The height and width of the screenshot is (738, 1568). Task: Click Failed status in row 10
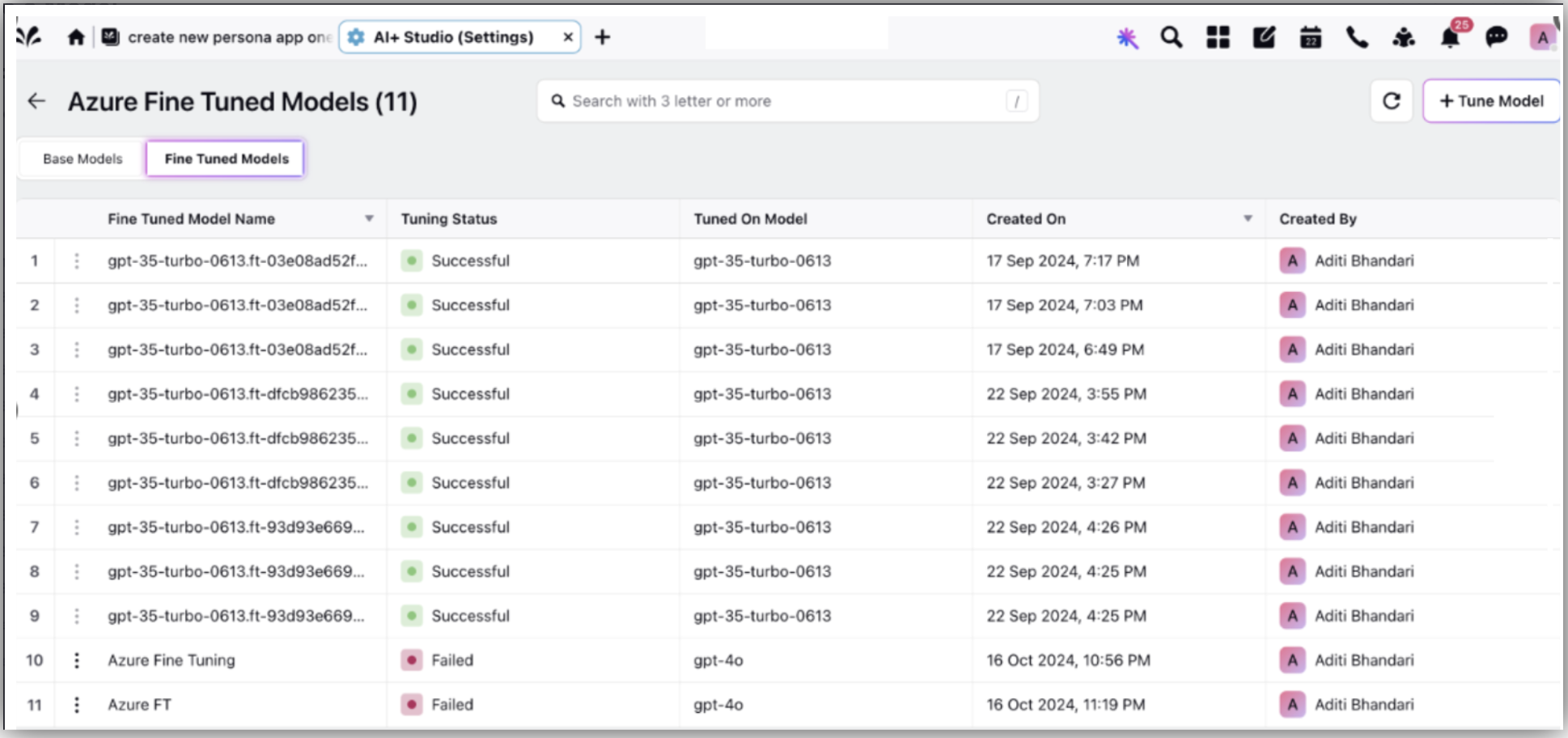click(x=438, y=660)
